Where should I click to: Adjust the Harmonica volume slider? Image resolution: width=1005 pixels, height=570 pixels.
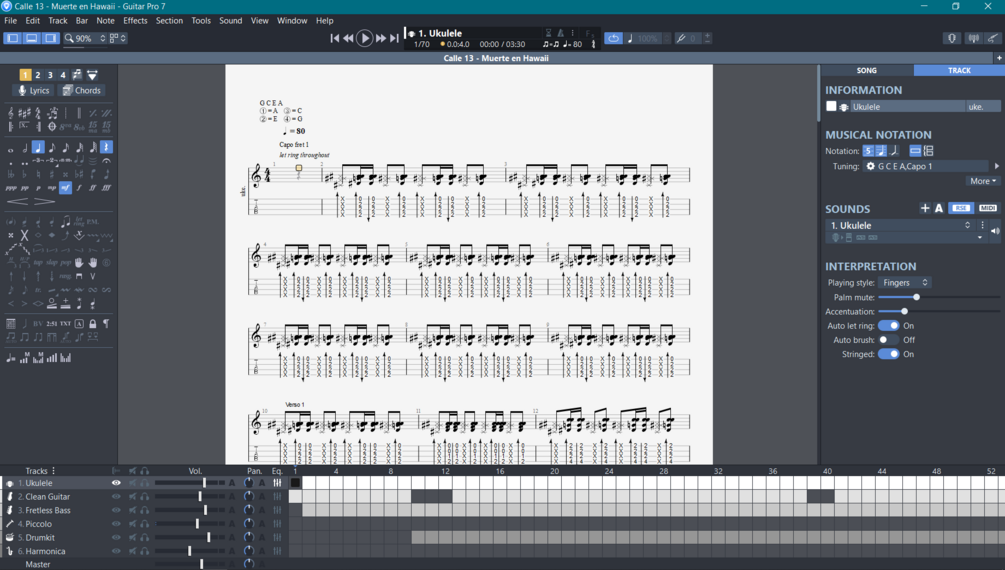190,551
